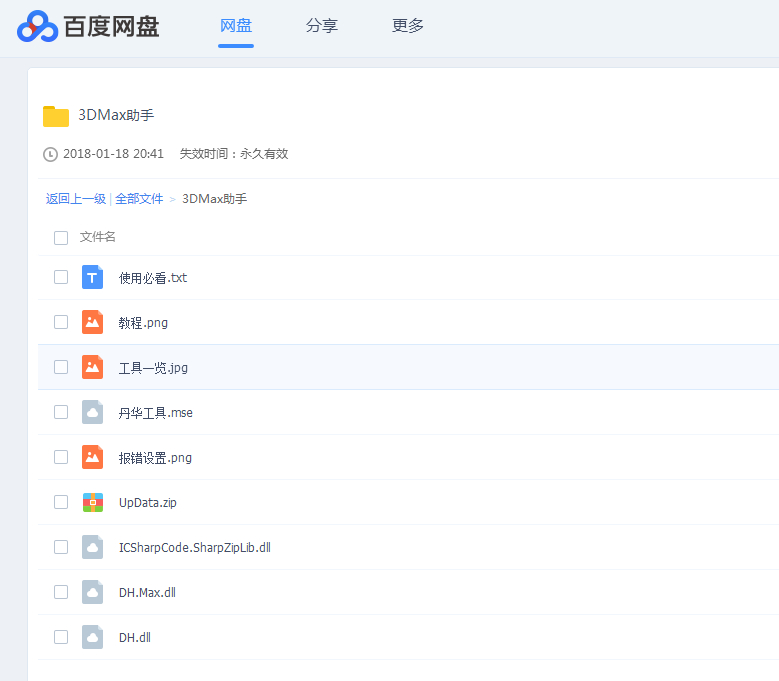
Task: Check the box for UpData.zip
Action: point(61,502)
